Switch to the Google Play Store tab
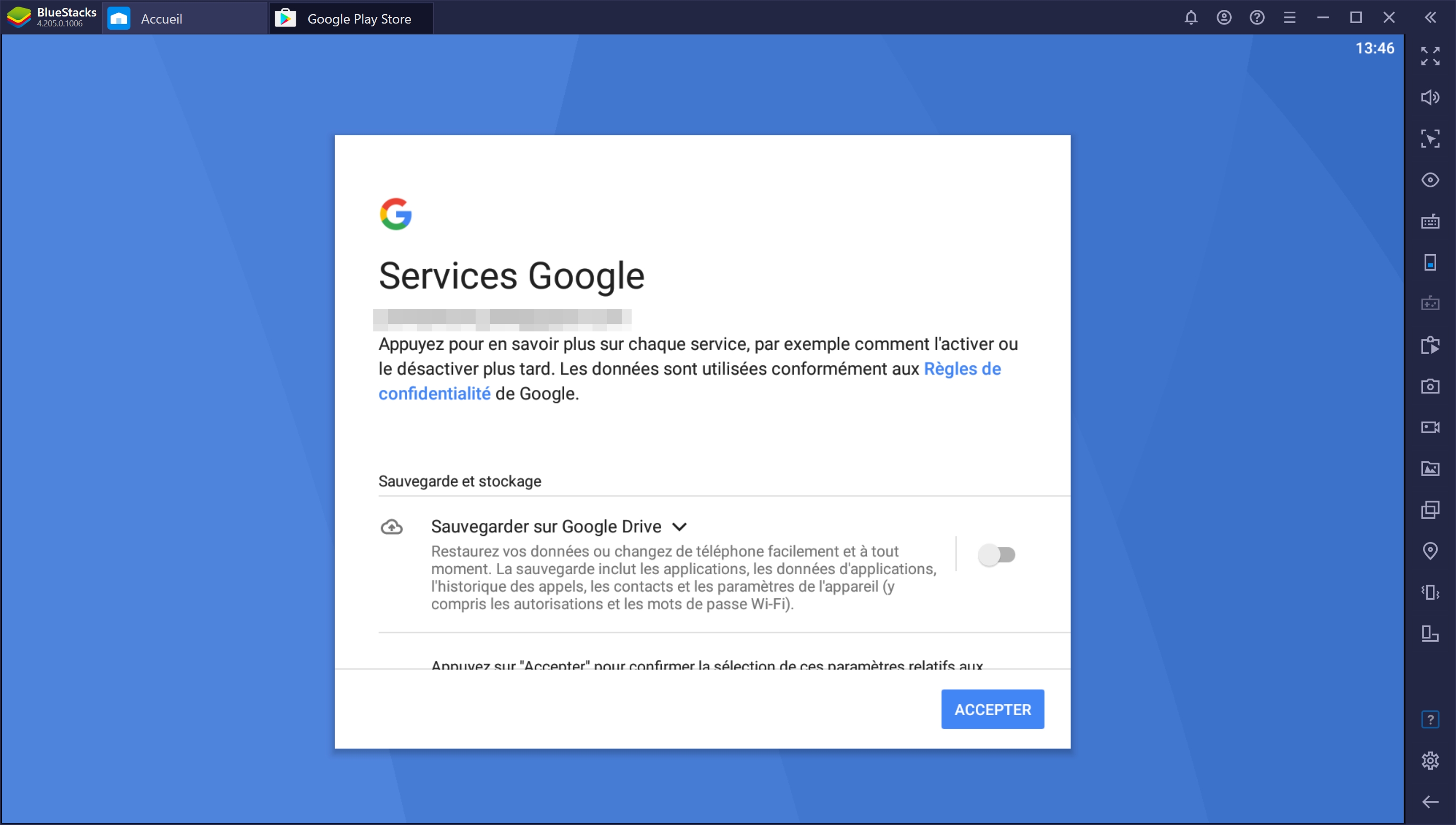1456x825 pixels. [x=351, y=18]
